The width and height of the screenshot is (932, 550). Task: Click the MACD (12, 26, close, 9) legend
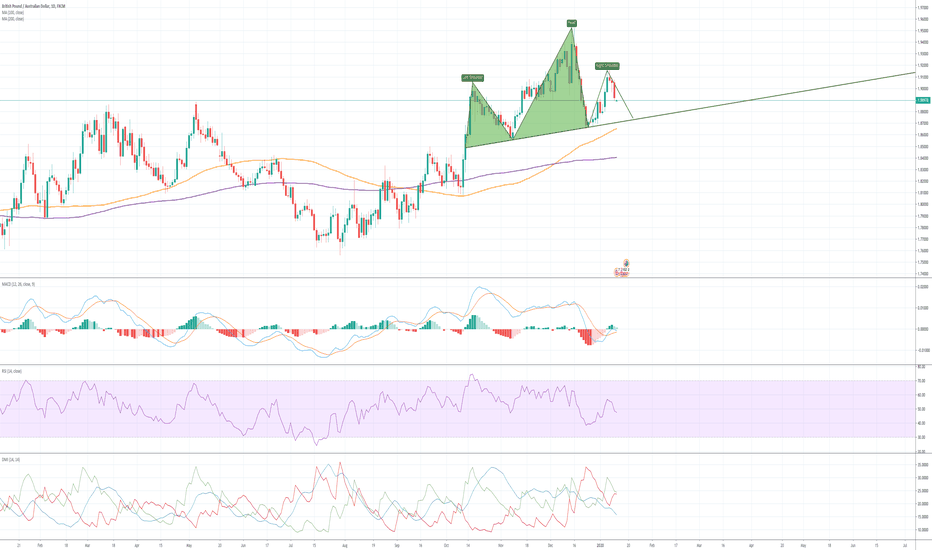click(x=20, y=284)
